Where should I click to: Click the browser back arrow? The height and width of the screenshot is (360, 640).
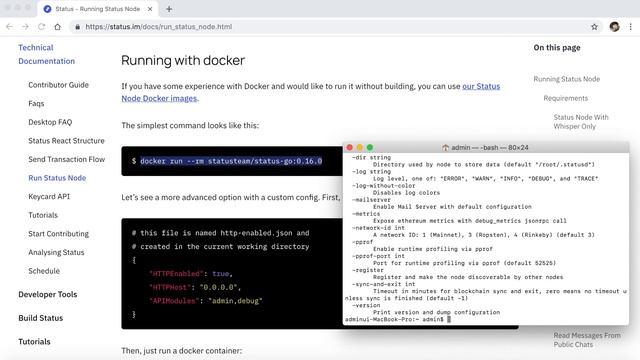pyautogui.click(x=9, y=27)
